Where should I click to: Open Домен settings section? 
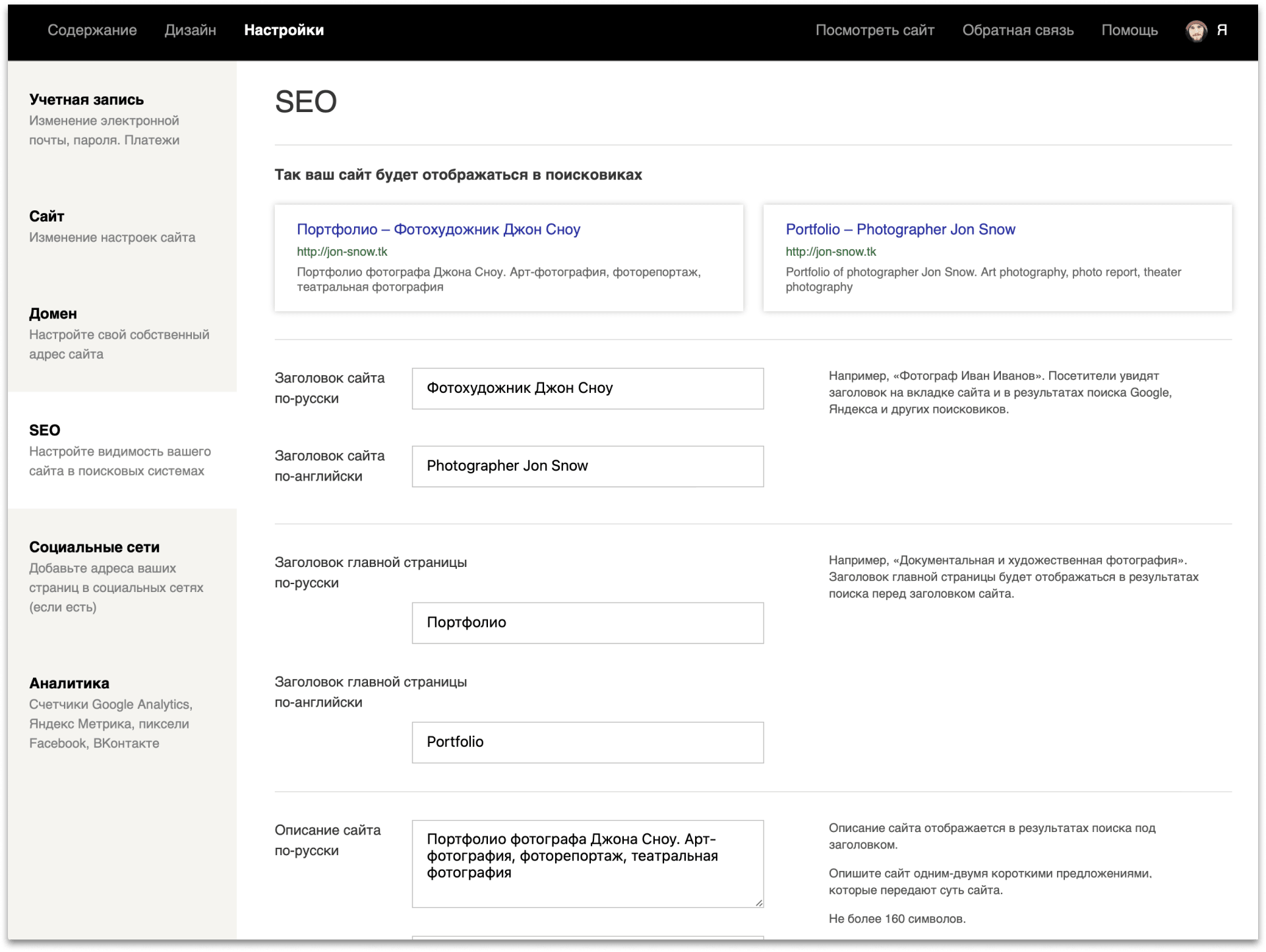[53, 314]
